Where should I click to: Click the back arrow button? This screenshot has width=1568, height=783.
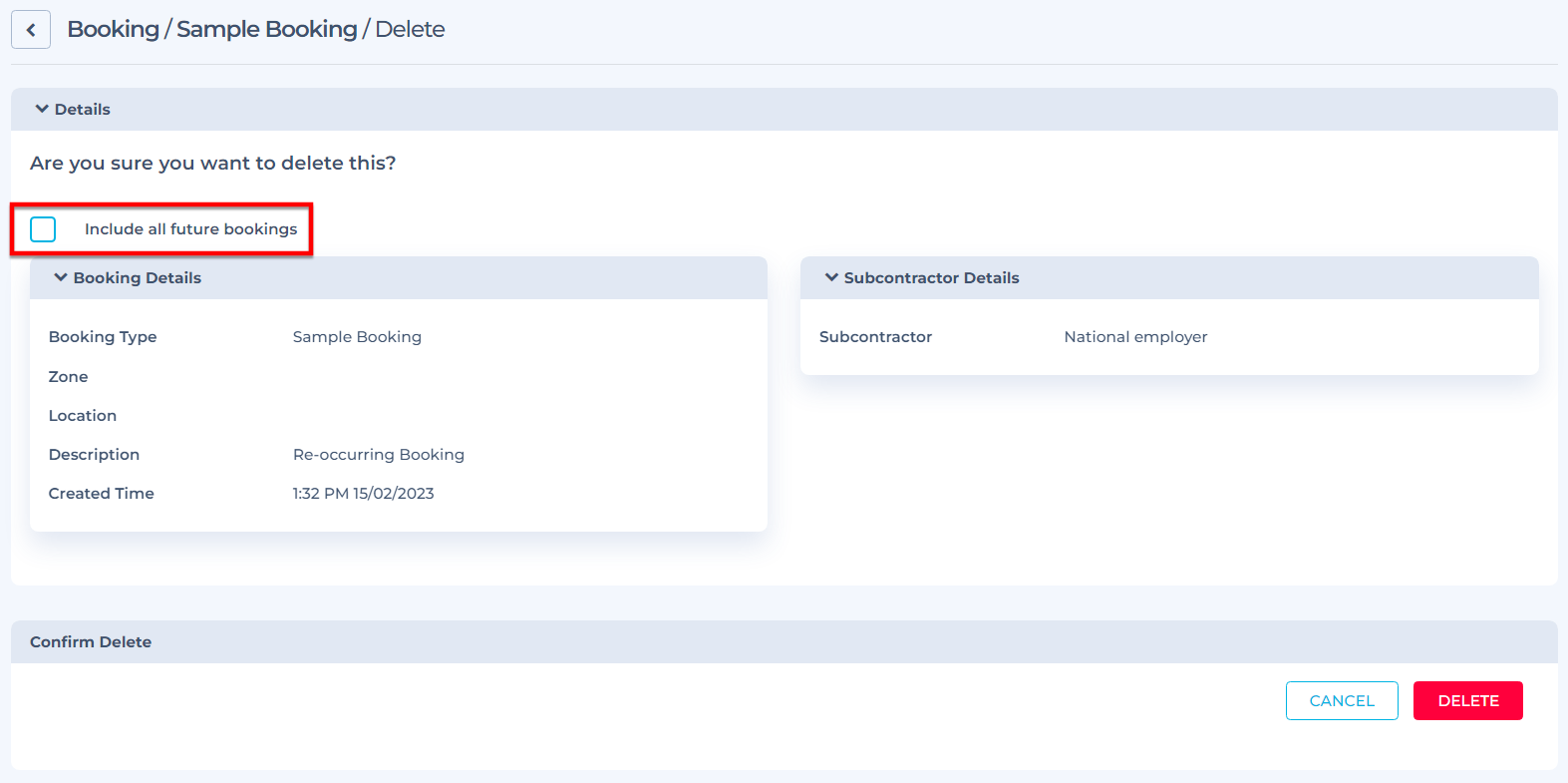[x=31, y=30]
